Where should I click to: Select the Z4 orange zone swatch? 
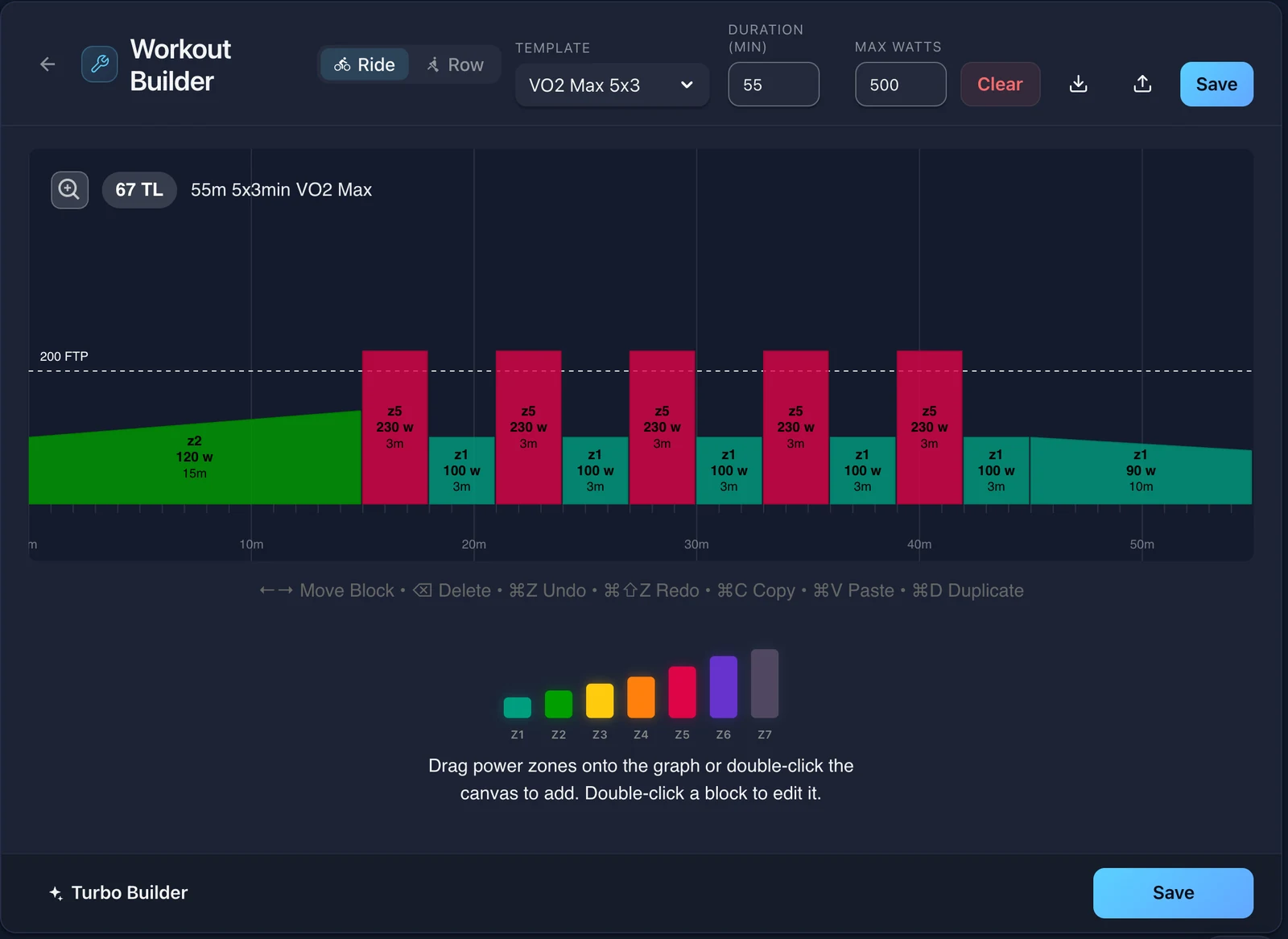click(x=641, y=697)
